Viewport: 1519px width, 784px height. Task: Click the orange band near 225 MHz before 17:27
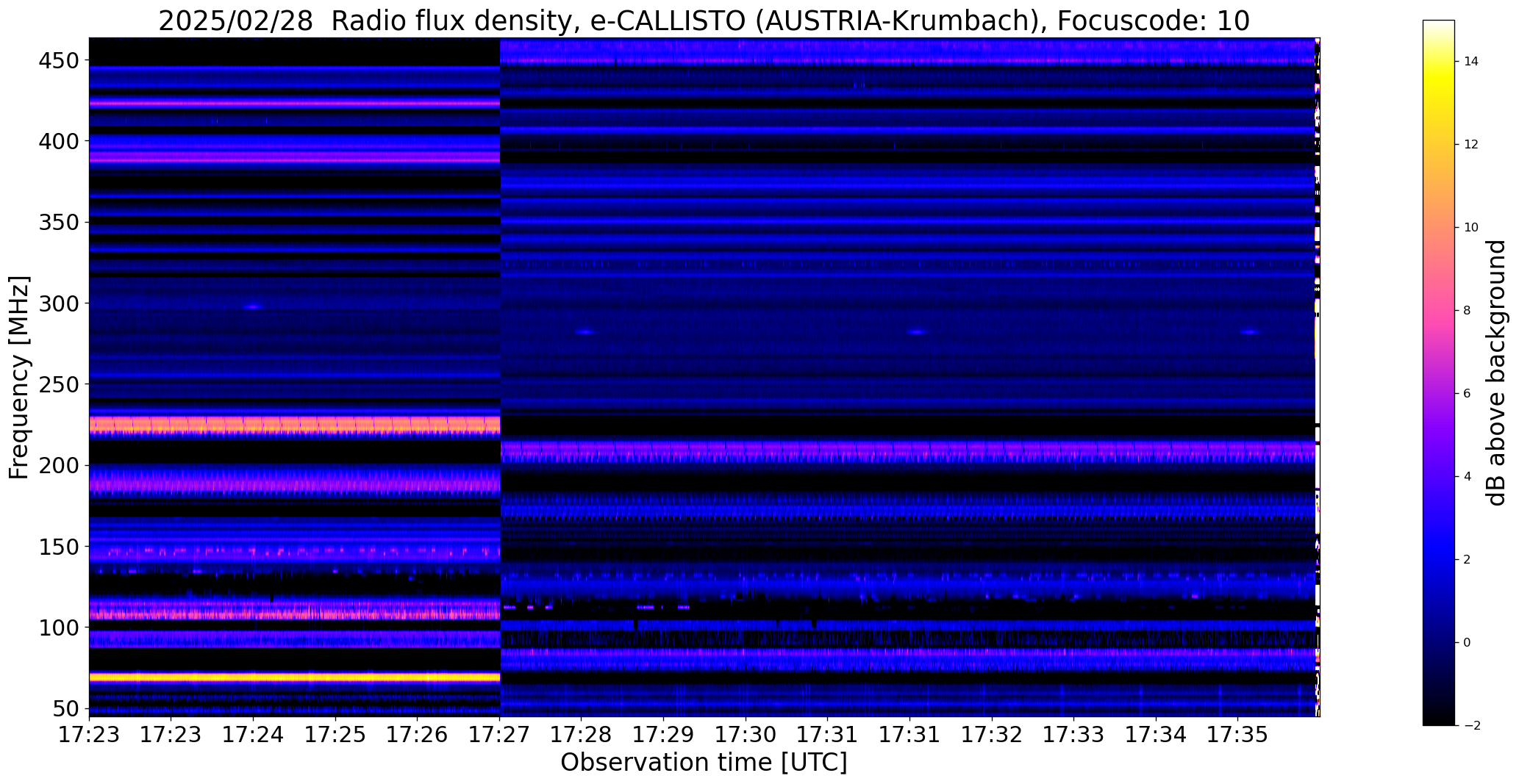point(294,425)
